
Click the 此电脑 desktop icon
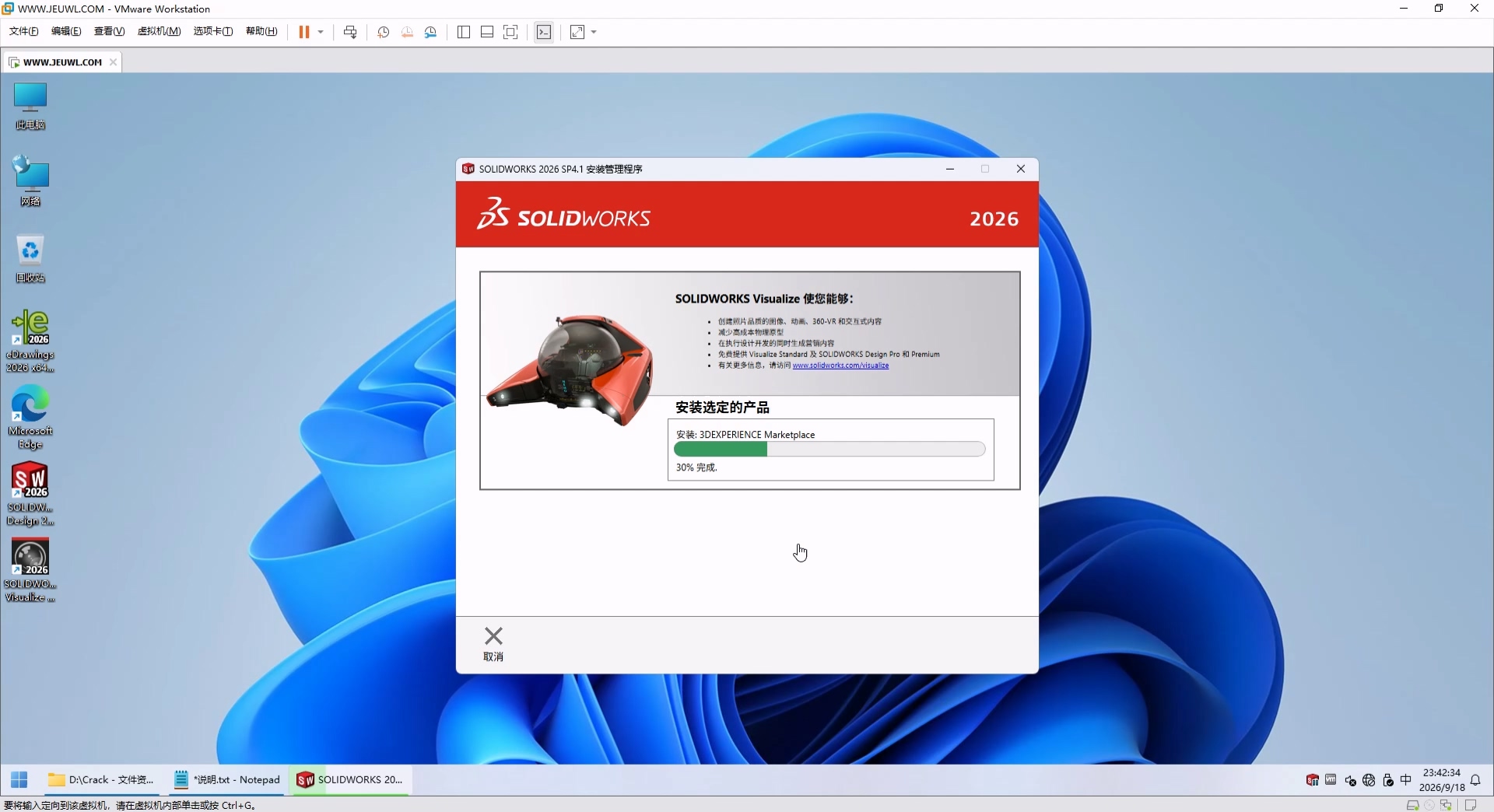(x=30, y=107)
